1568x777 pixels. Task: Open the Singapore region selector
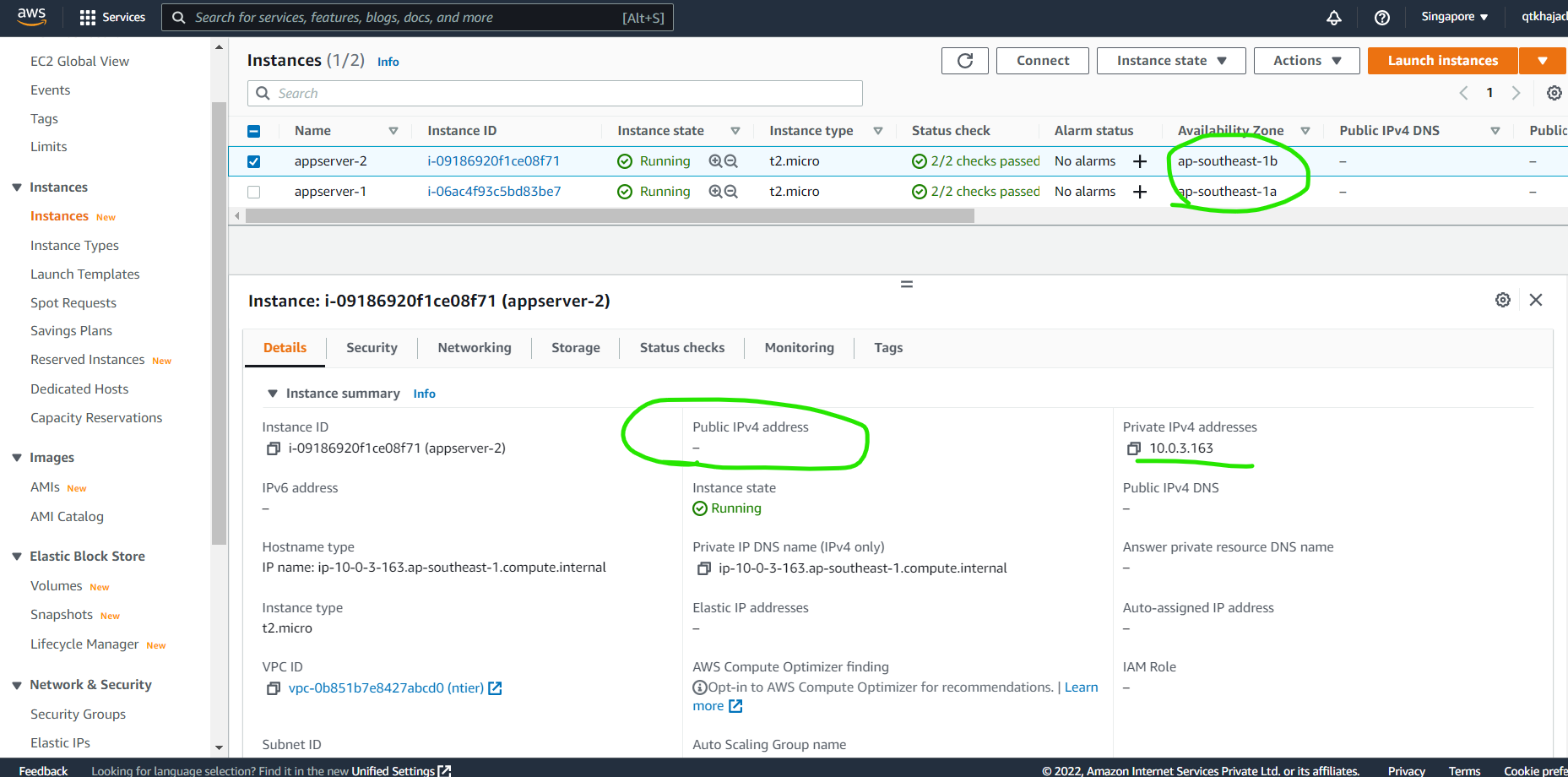click(1454, 17)
